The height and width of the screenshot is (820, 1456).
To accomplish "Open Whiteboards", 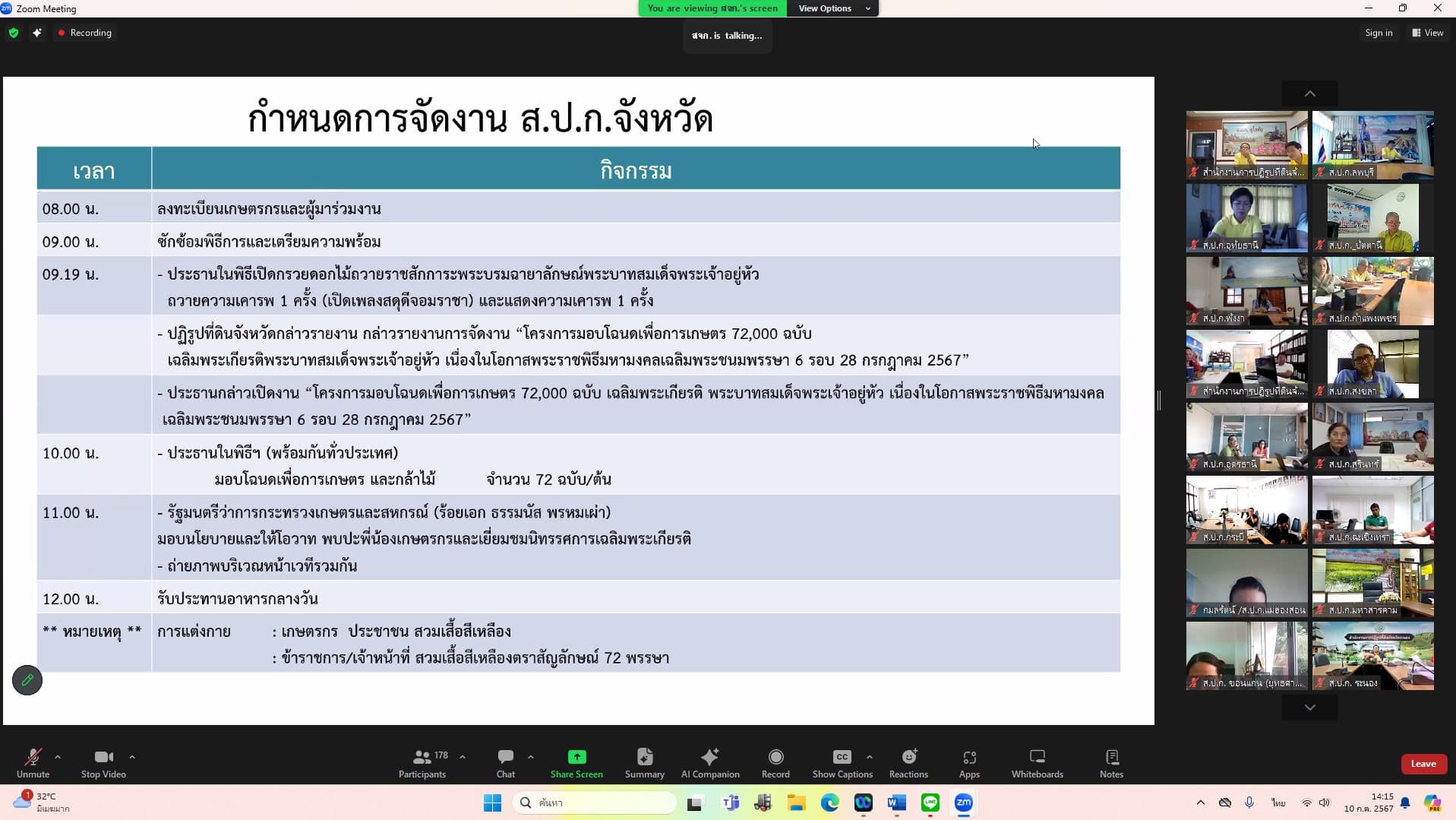I will (x=1038, y=763).
